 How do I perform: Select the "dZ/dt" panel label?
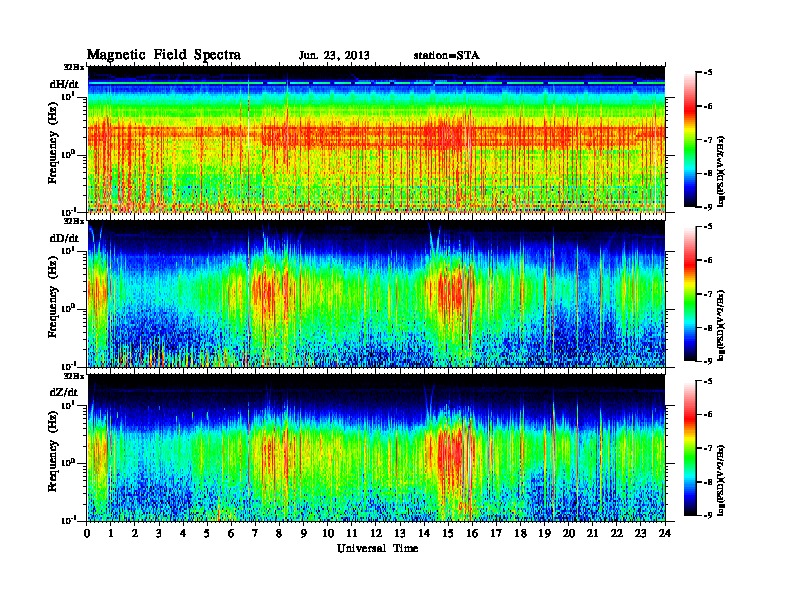[x=64, y=392]
